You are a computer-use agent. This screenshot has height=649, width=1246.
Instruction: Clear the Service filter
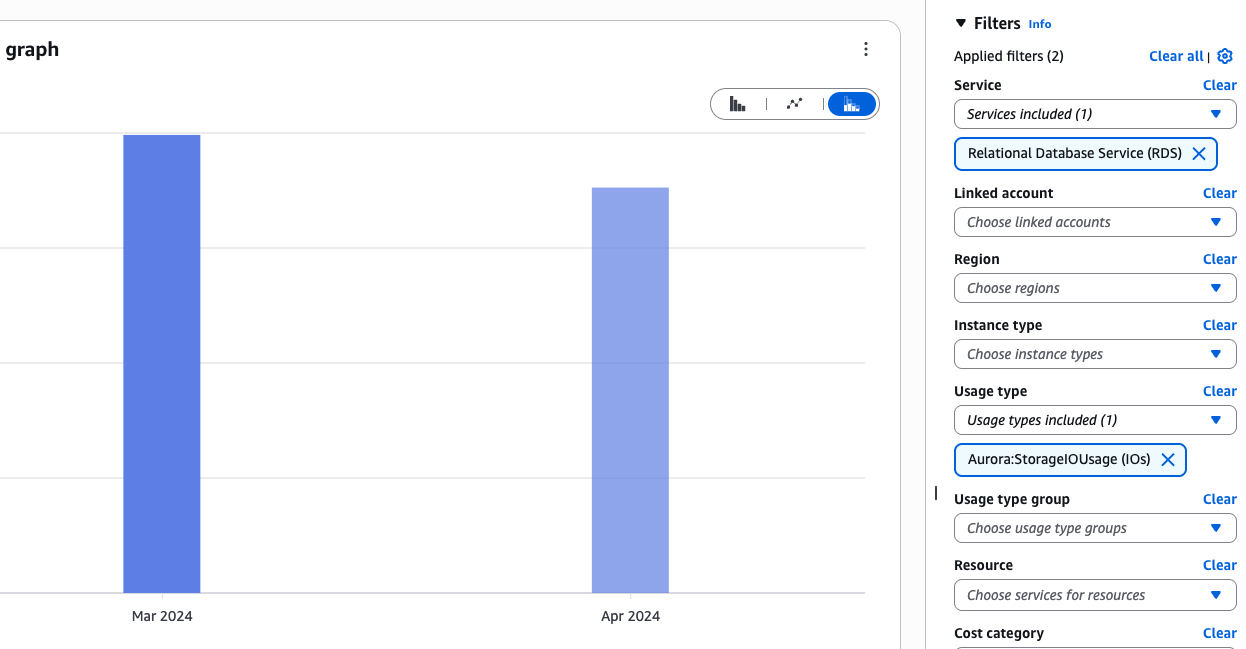click(1220, 85)
